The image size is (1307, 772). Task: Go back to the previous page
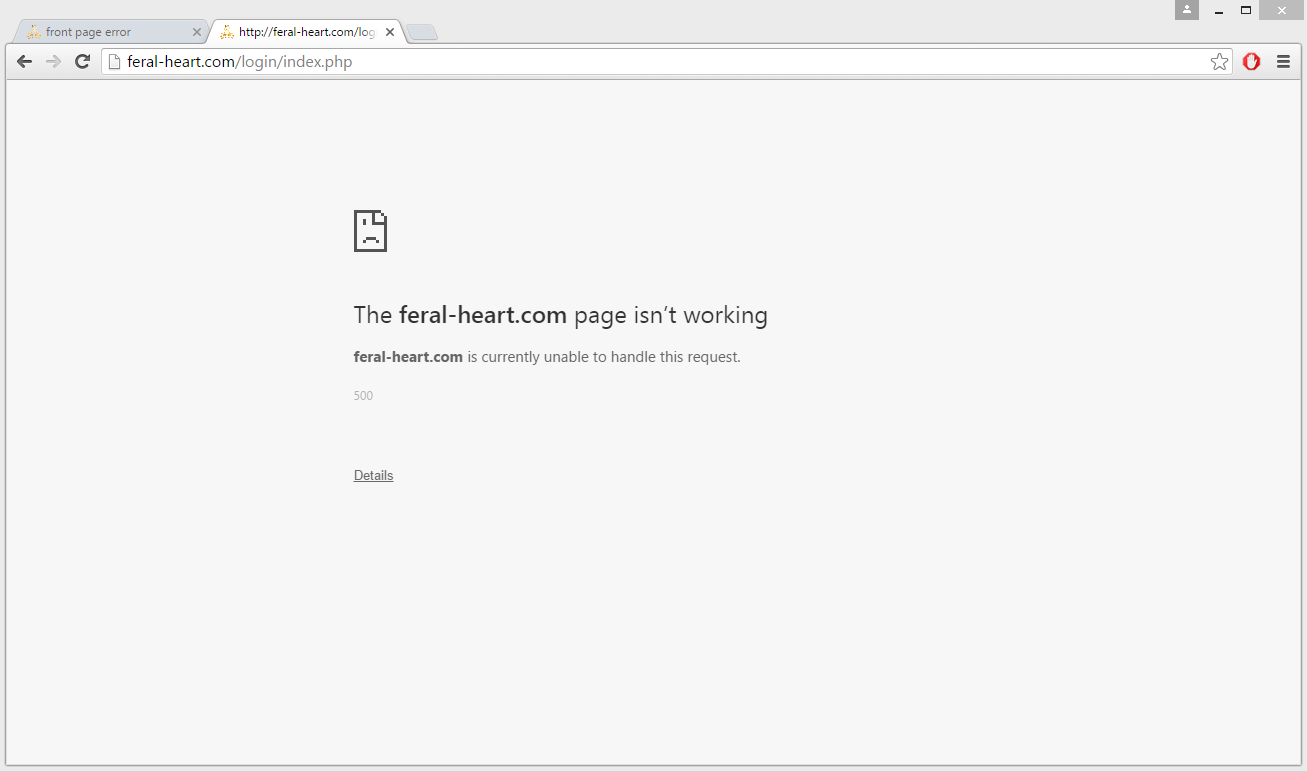point(24,62)
